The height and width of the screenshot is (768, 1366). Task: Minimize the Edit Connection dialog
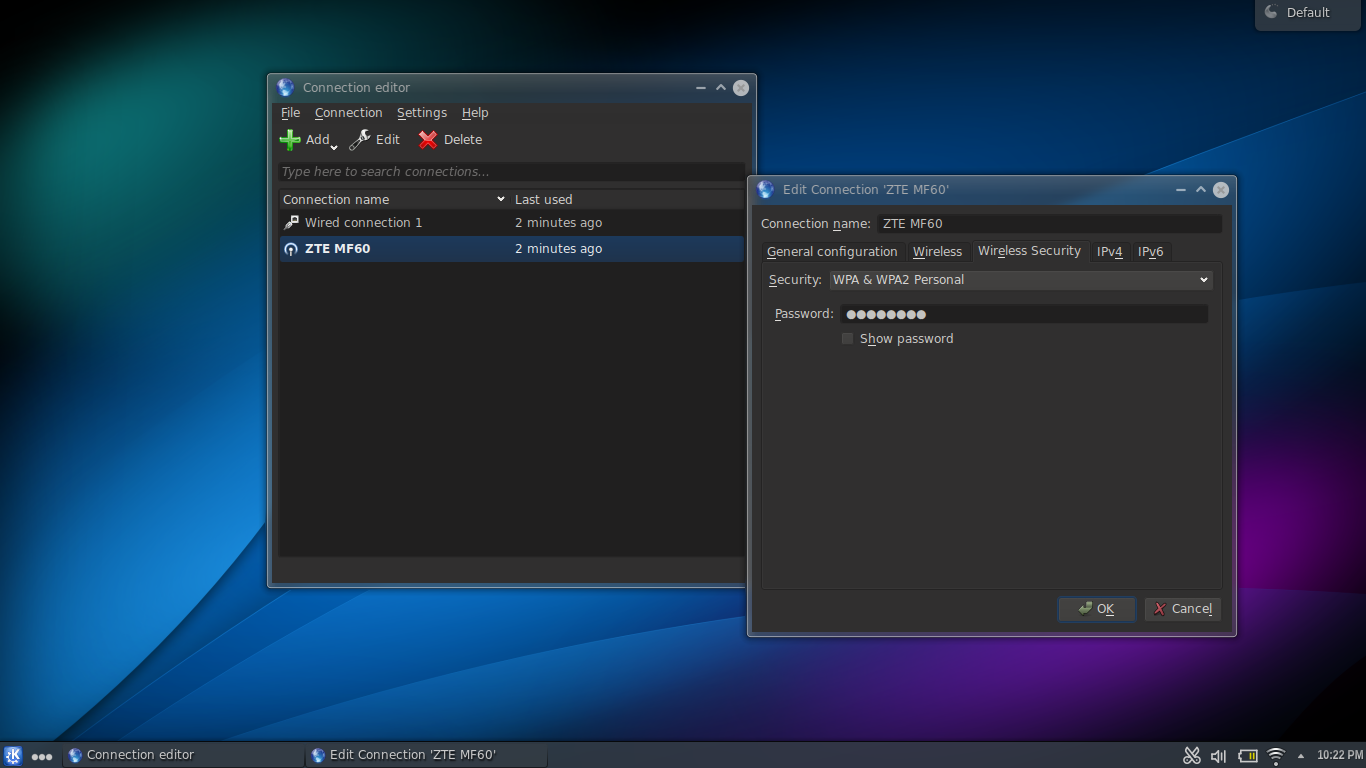point(1181,190)
